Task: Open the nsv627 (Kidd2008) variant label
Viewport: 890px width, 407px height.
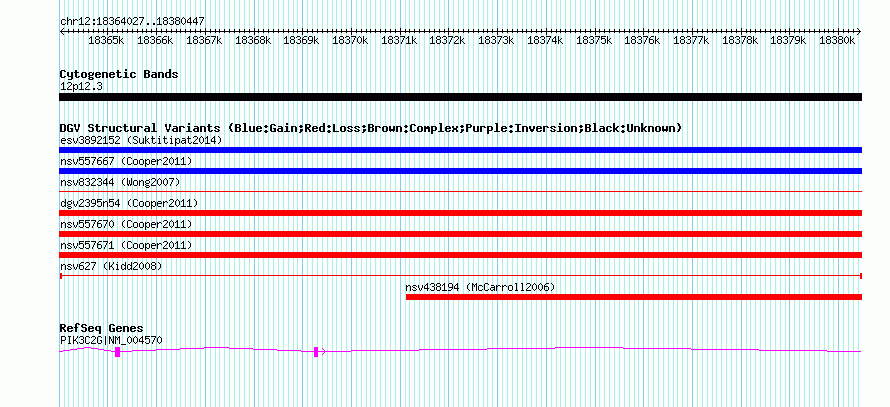Action: [x=111, y=266]
